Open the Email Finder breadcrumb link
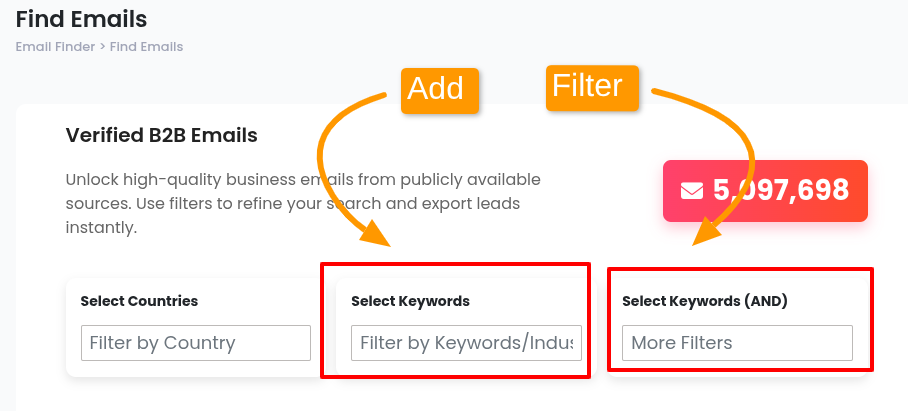Screen dimensions: 908x411 (54, 46)
